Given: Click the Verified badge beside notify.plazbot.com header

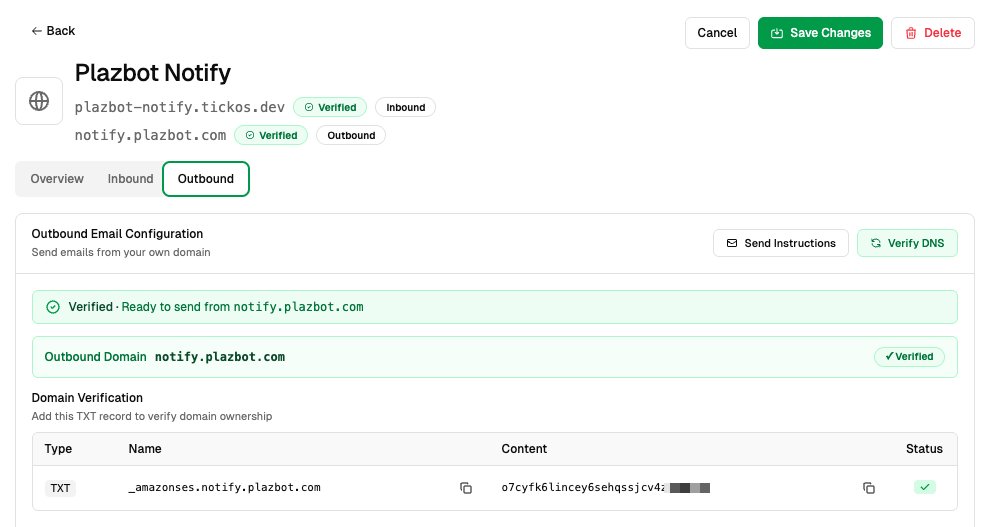Looking at the screenshot, I should point(271,135).
